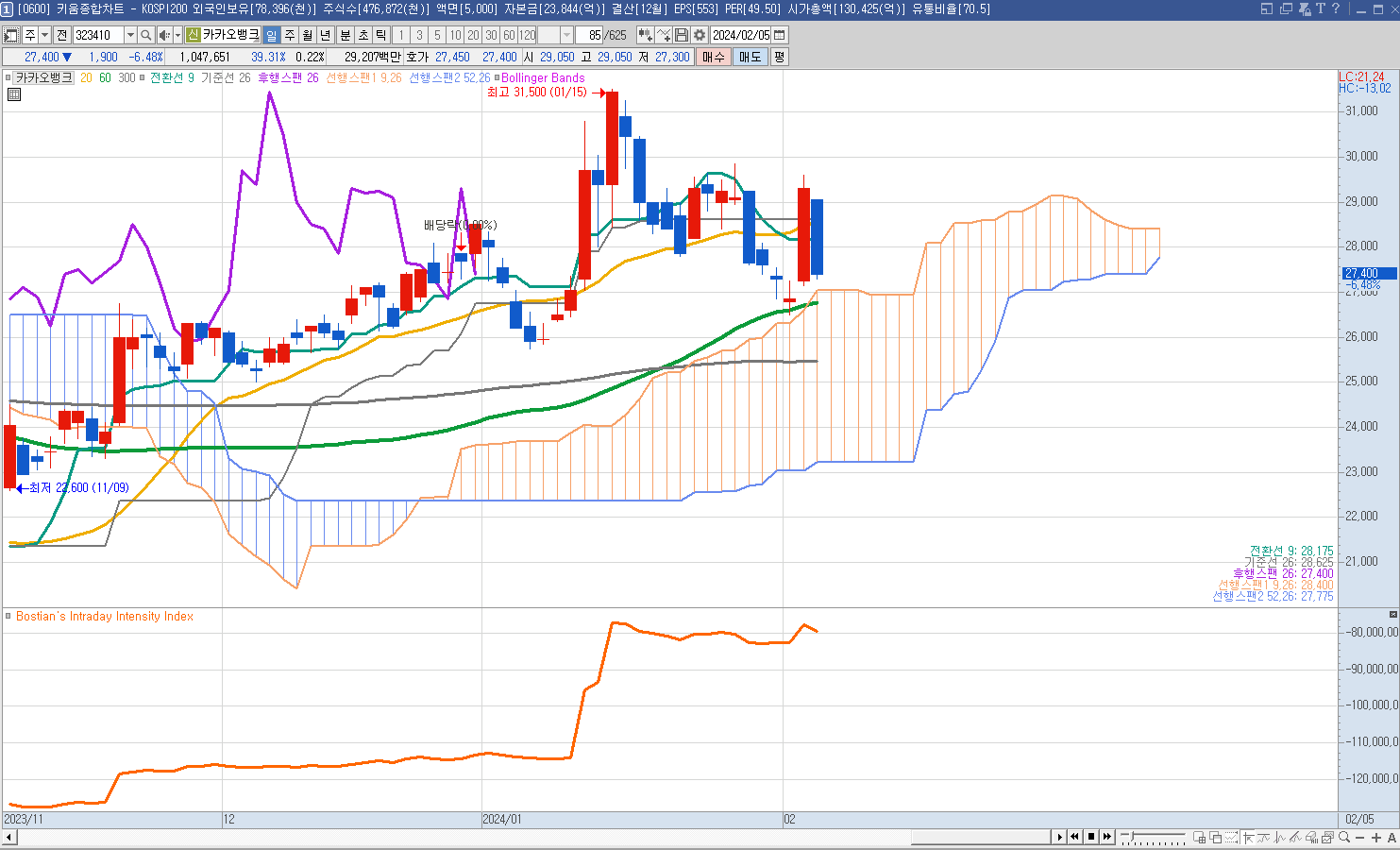The height and width of the screenshot is (850, 1400).
Task: Toggle the 전환선 legend checkbox
Action: [143, 78]
